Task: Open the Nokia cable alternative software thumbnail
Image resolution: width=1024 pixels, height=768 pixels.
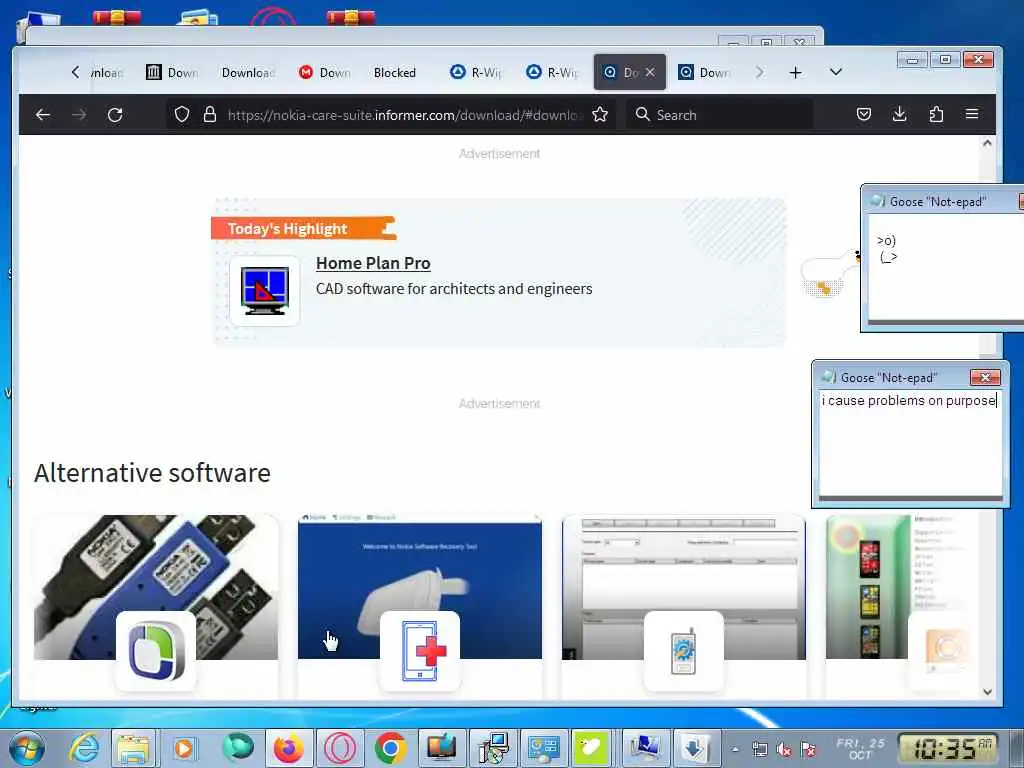Action: coord(155,587)
